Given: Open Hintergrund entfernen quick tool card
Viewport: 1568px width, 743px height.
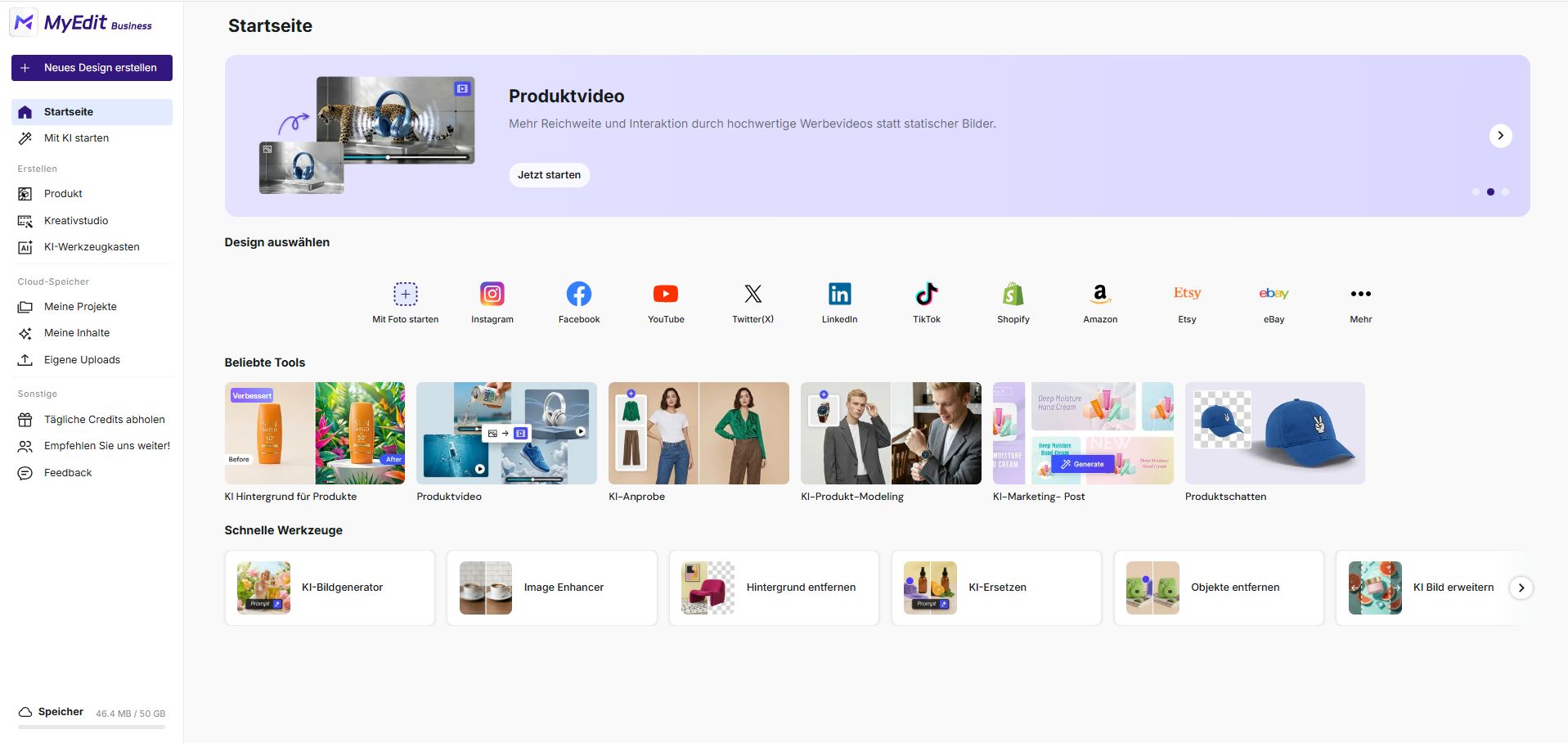Looking at the screenshot, I should [x=774, y=588].
